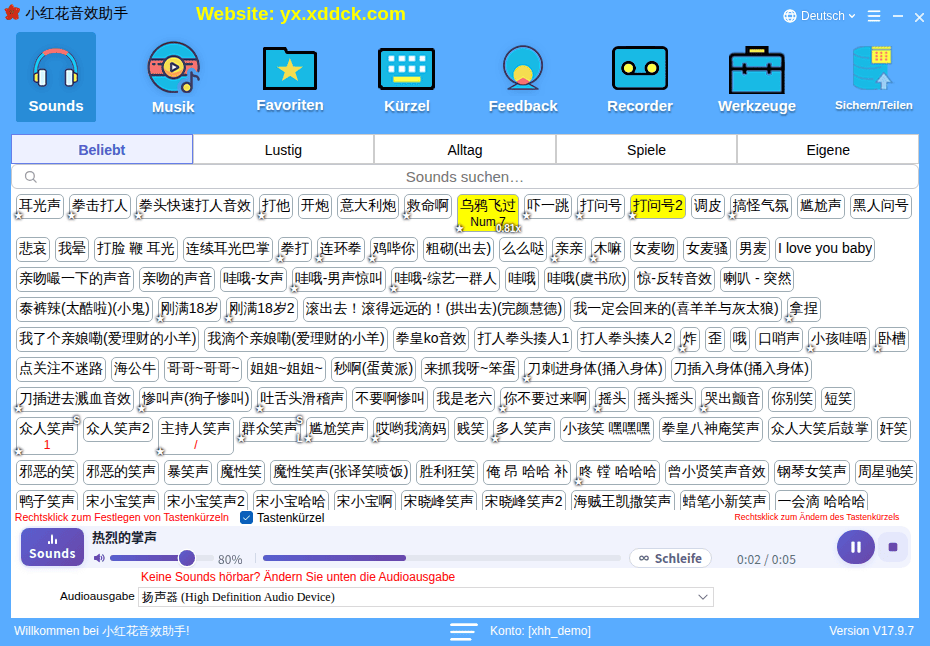
Task: Mute via the volume speaker icon
Action: (x=99, y=558)
